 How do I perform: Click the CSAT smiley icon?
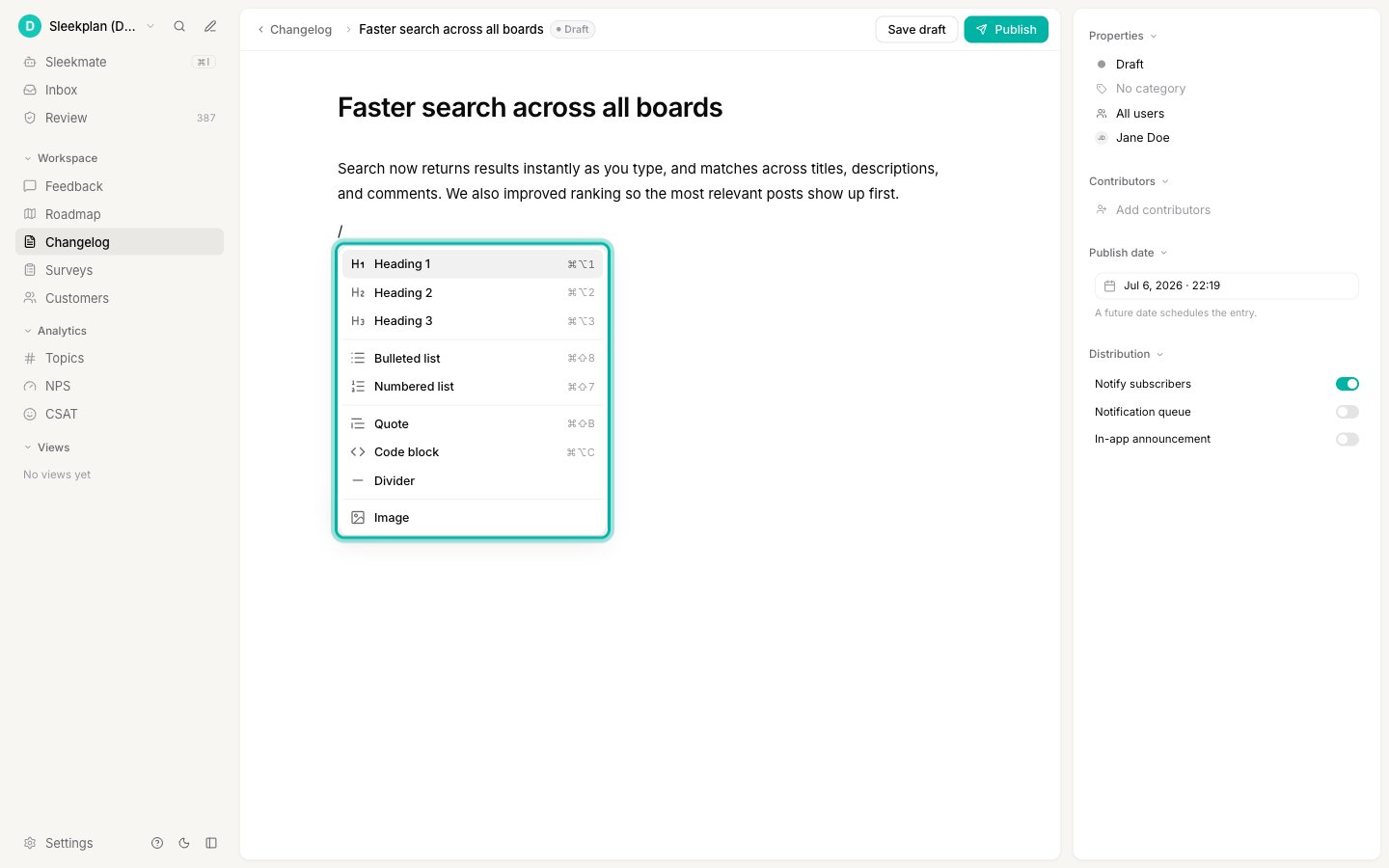pyautogui.click(x=30, y=414)
